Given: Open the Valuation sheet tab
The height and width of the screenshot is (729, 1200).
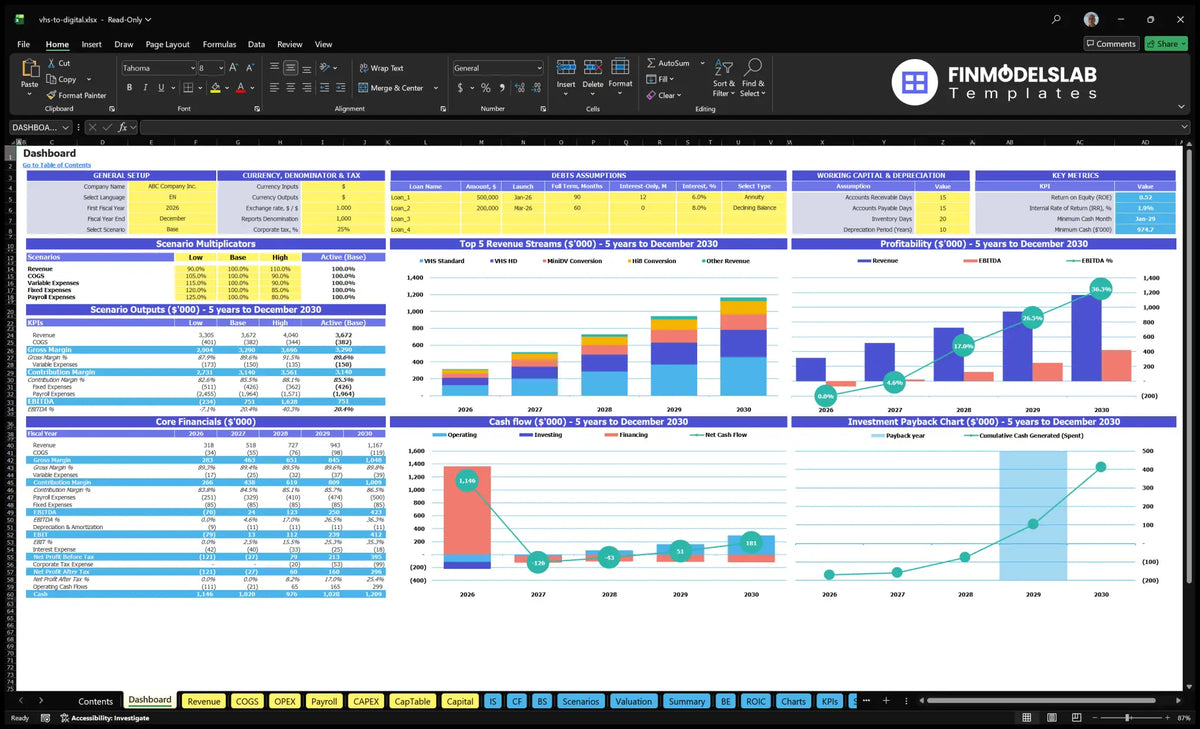Looking at the screenshot, I should 633,701.
